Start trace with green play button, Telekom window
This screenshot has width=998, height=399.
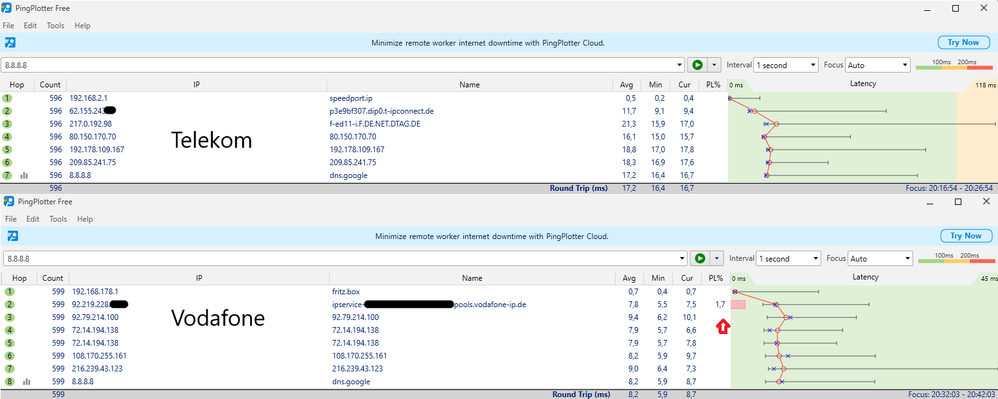pos(698,65)
